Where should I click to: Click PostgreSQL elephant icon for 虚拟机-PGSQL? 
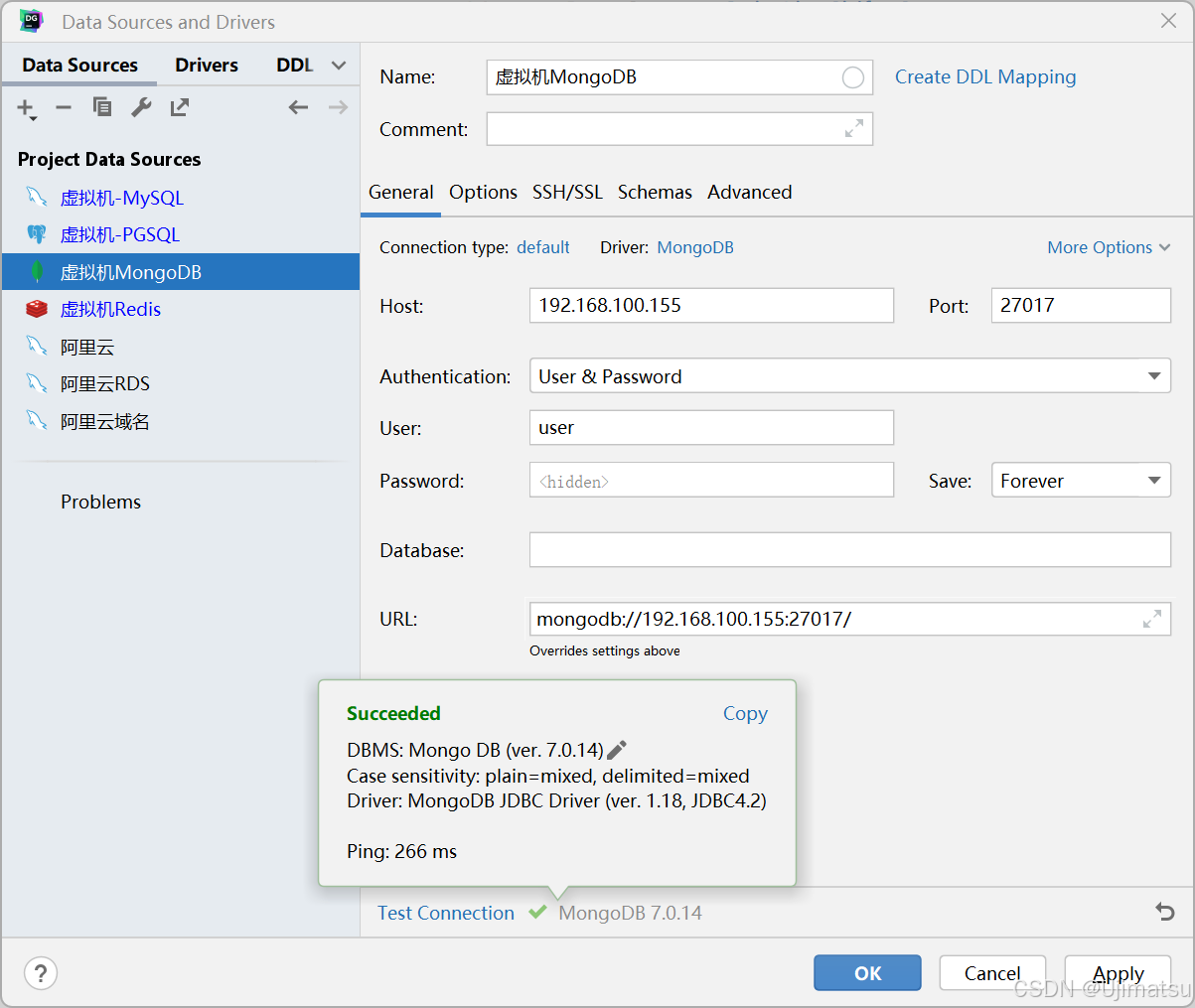point(37,234)
